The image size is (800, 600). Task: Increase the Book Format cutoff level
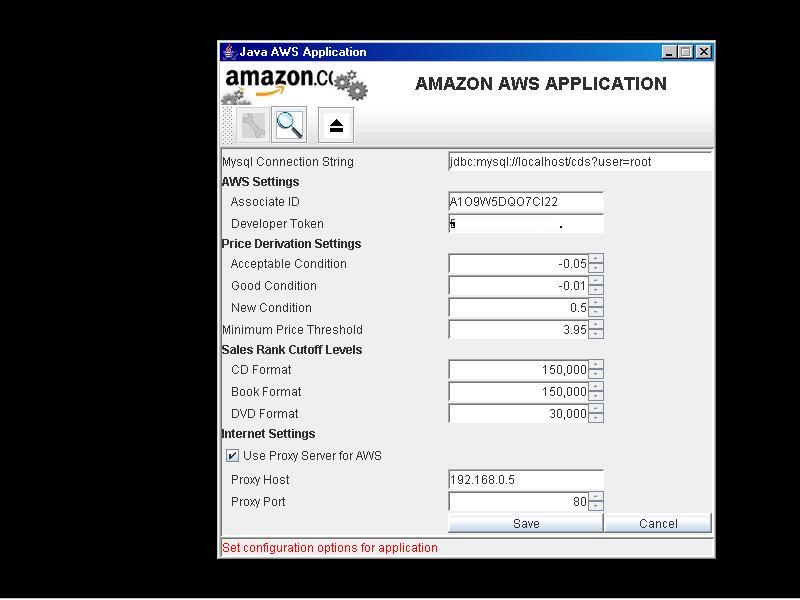click(595, 387)
